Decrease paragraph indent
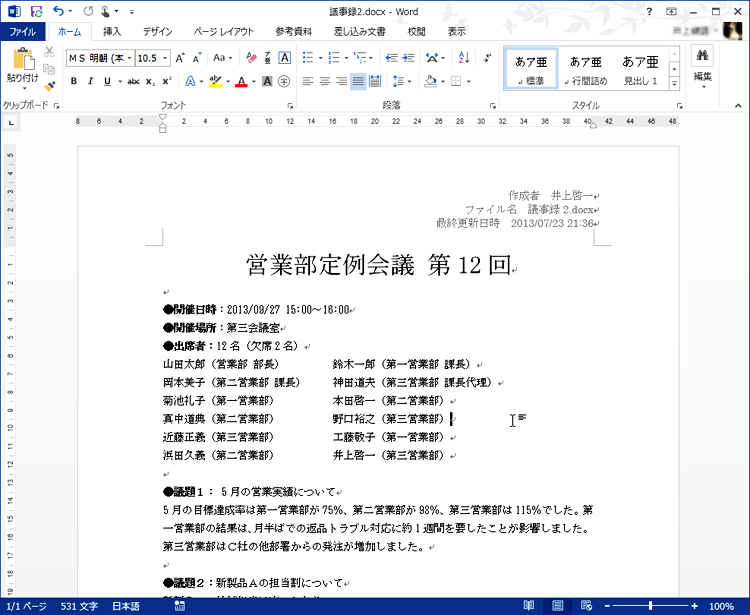750x615 pixels. [x=392, y=58]
